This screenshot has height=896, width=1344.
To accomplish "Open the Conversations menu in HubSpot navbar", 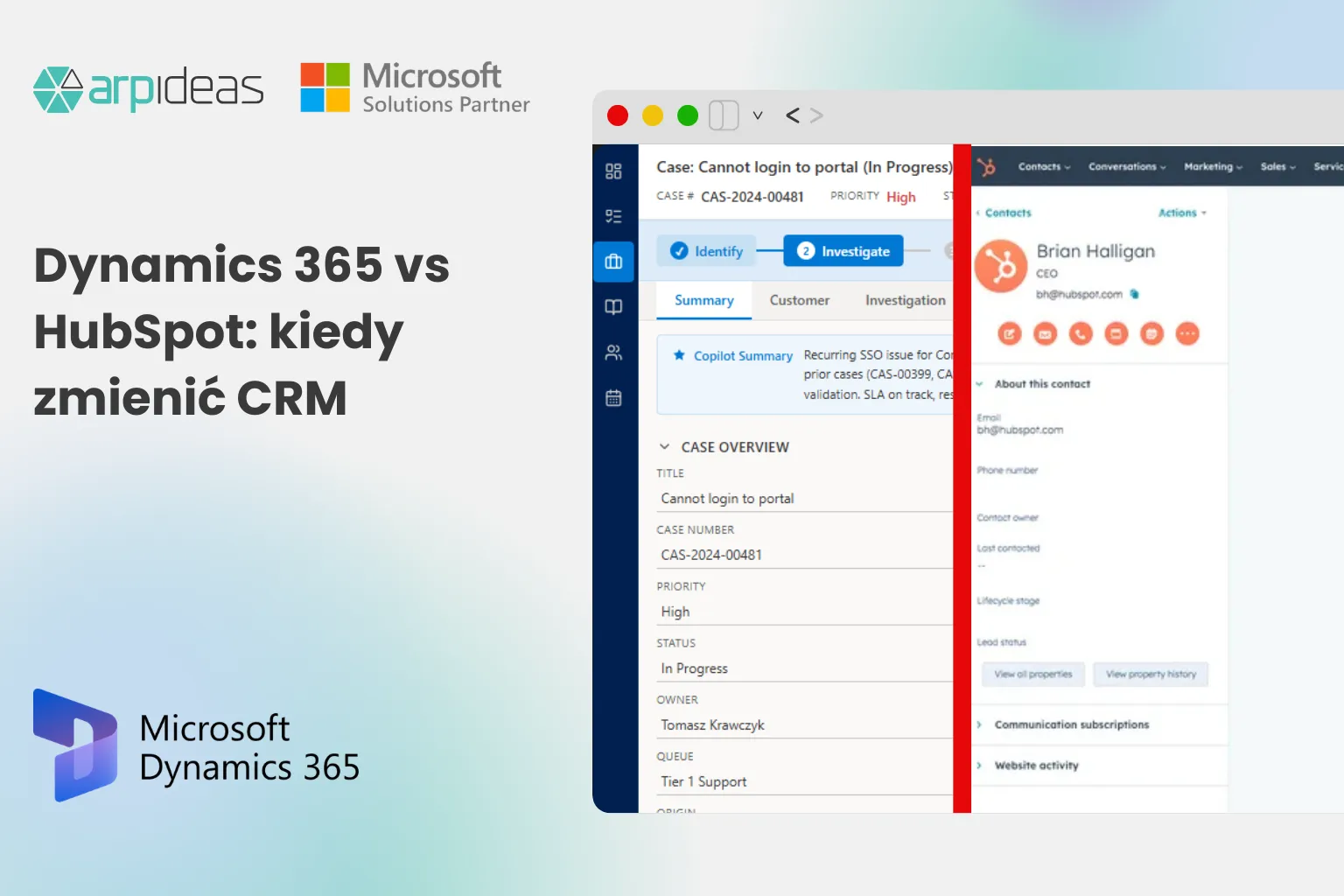I will click(1127, 166).
